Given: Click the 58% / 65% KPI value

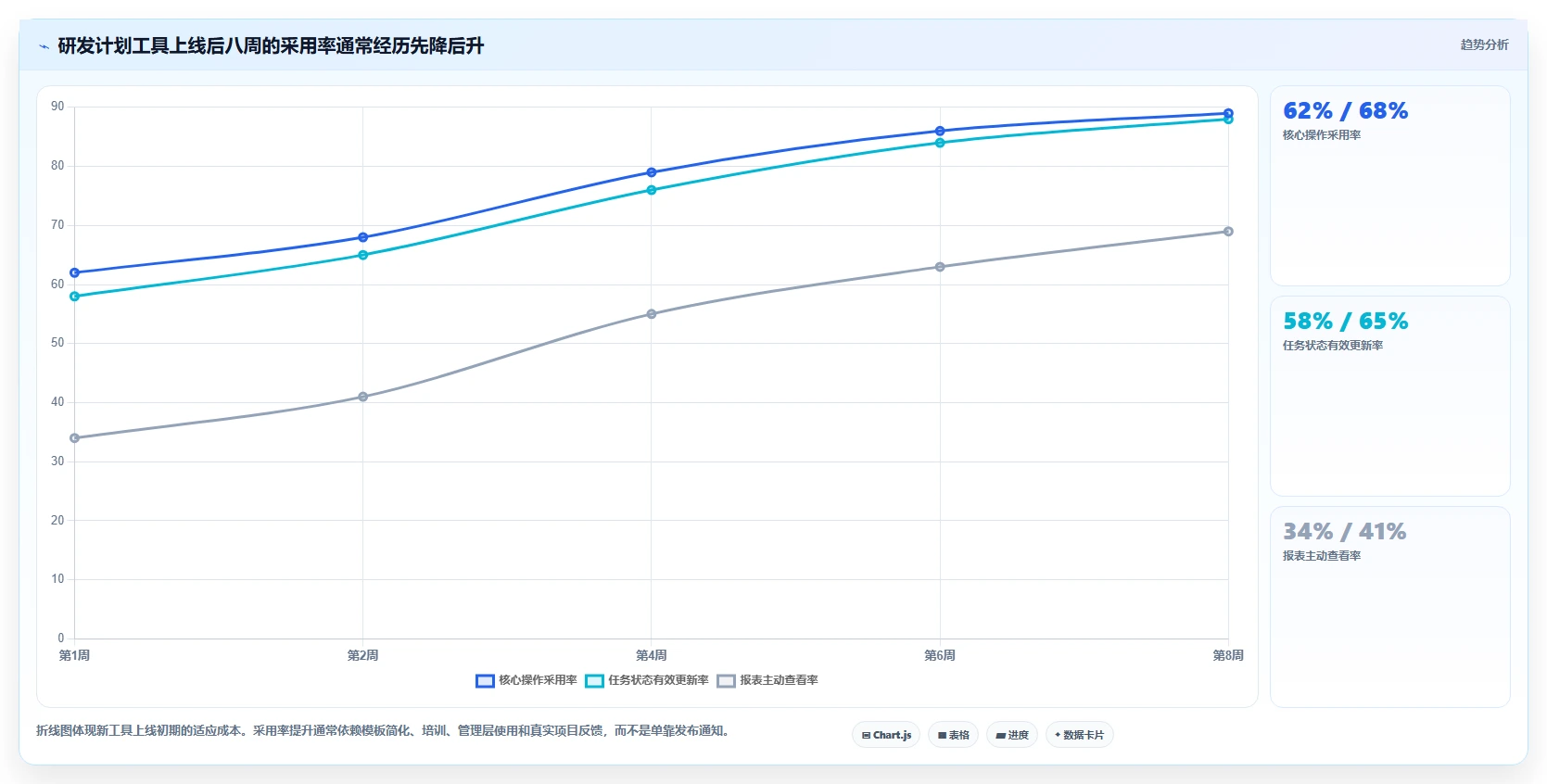Looking at the screenshot, I should [x=1345, y=322].
